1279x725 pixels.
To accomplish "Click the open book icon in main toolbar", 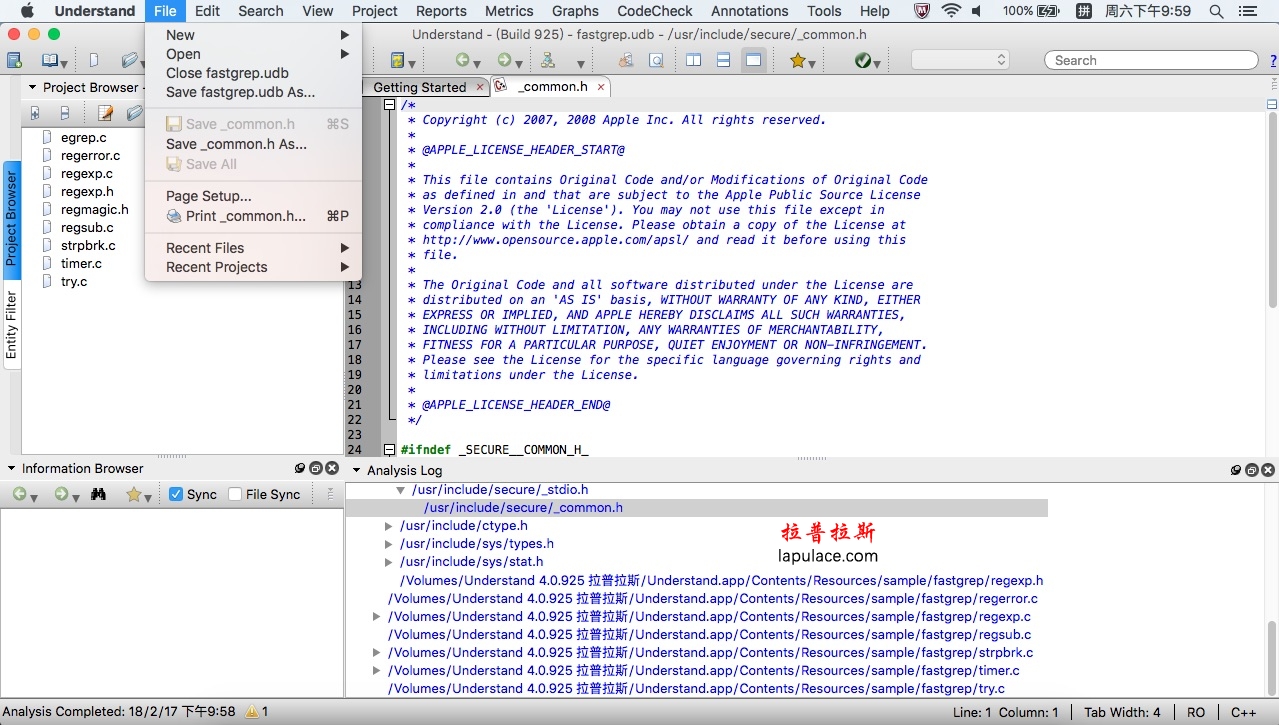I will click(50, 60).
